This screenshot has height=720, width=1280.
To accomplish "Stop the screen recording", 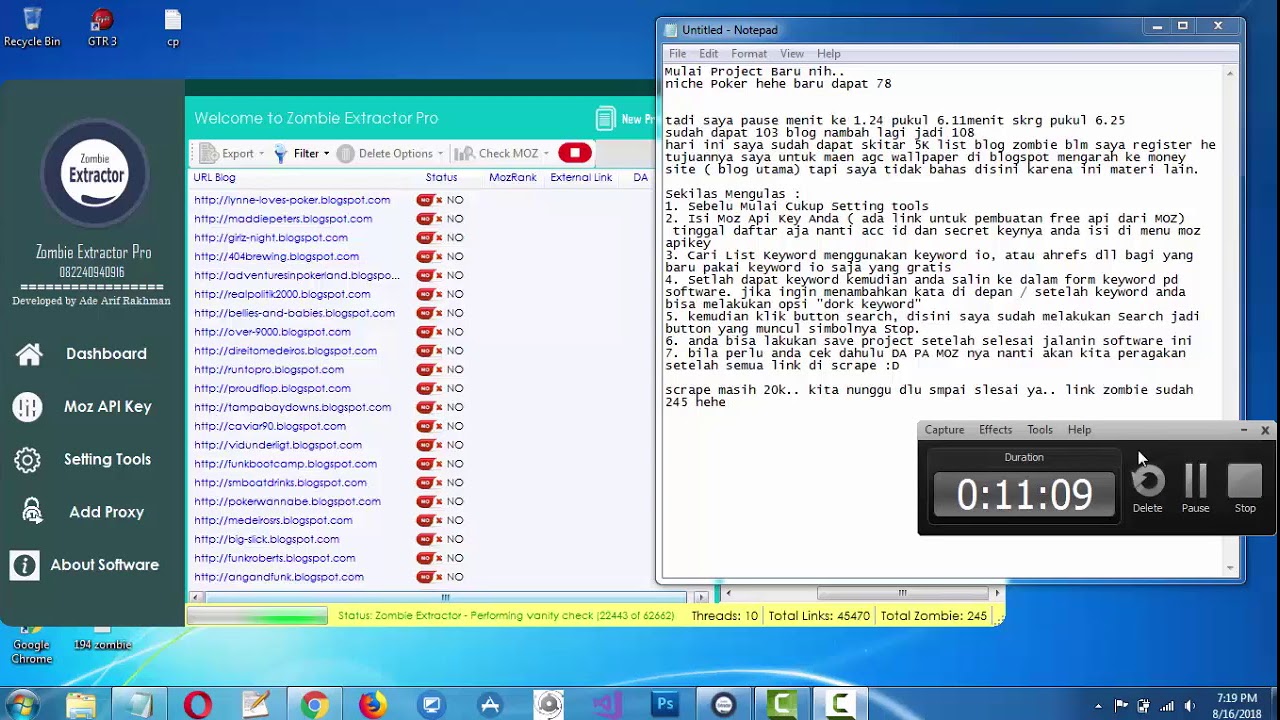I will [1245, 488].
